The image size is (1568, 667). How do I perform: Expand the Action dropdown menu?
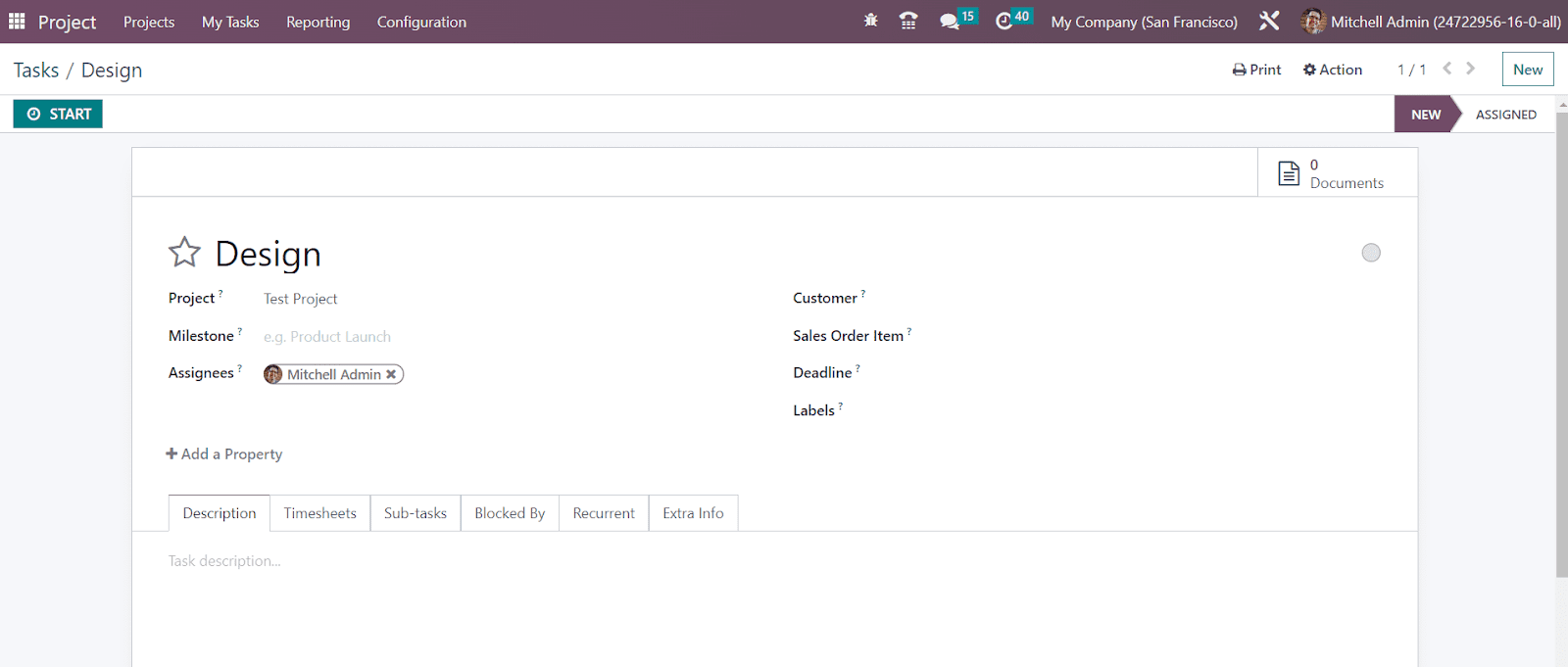(1333, 70)
